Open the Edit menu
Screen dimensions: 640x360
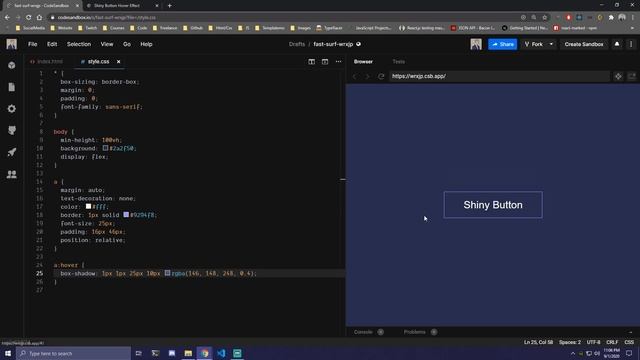pyautogui.click(x=52, y=44)
